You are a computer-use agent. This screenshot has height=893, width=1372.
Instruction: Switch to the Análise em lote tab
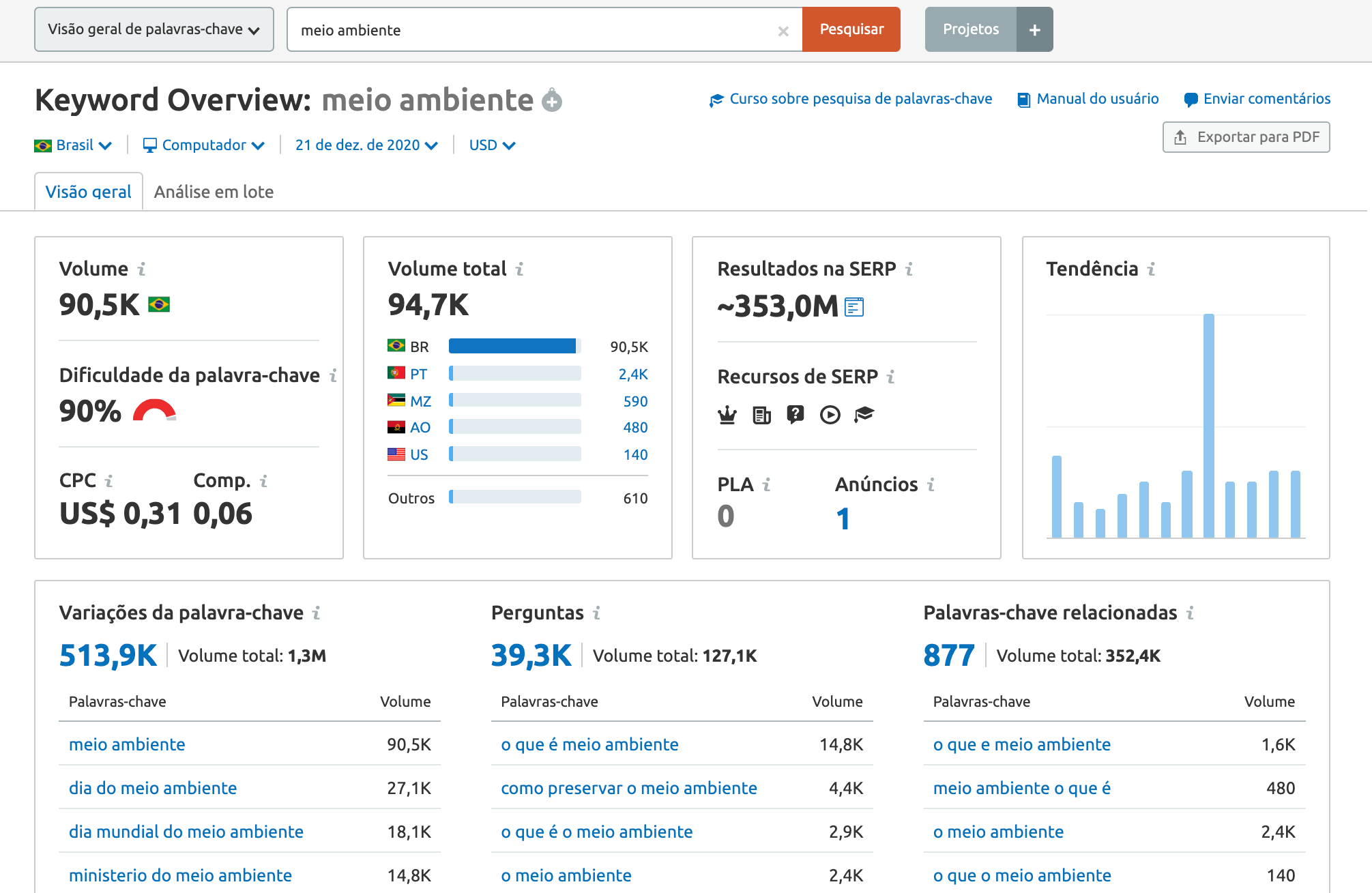pyautogui.click(x=214, y=192)
